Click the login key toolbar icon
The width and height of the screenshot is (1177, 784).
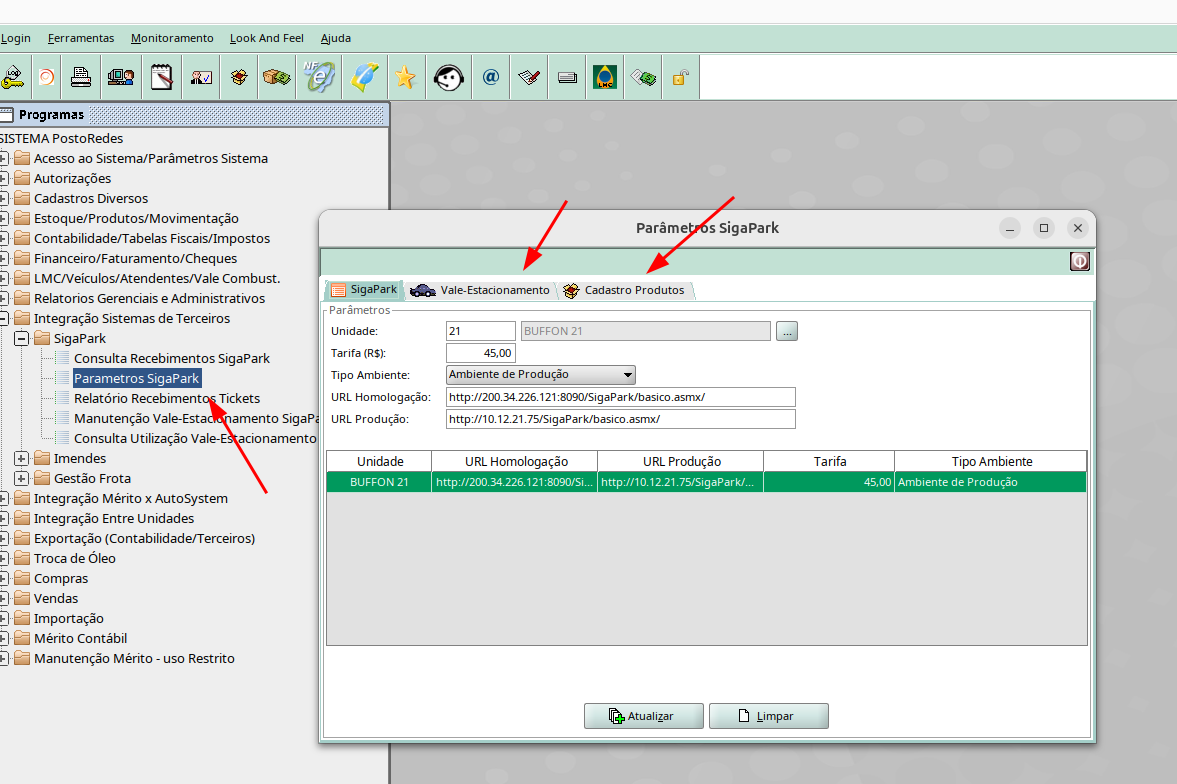13,77
